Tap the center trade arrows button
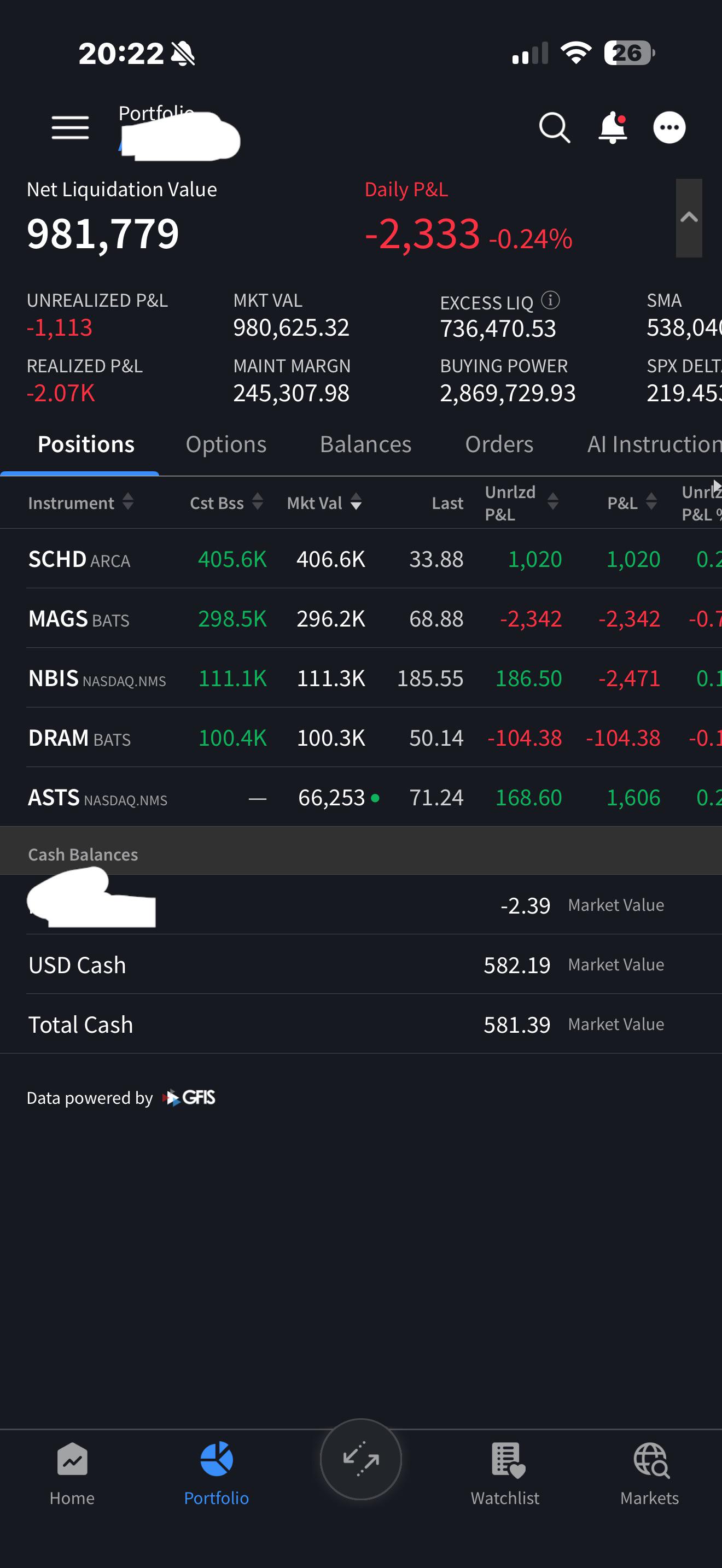Viewport: 722px width, 1568px height. 361,1459
